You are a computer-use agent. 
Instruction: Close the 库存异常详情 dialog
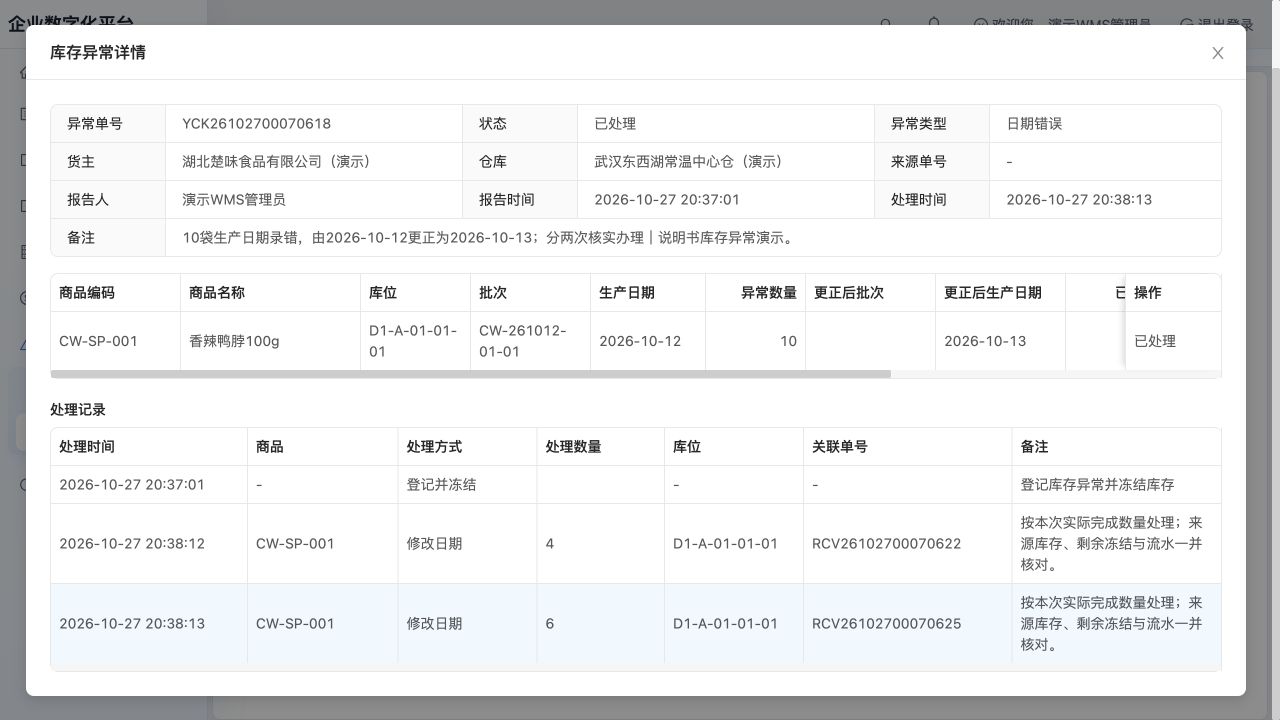(1217, 53)
